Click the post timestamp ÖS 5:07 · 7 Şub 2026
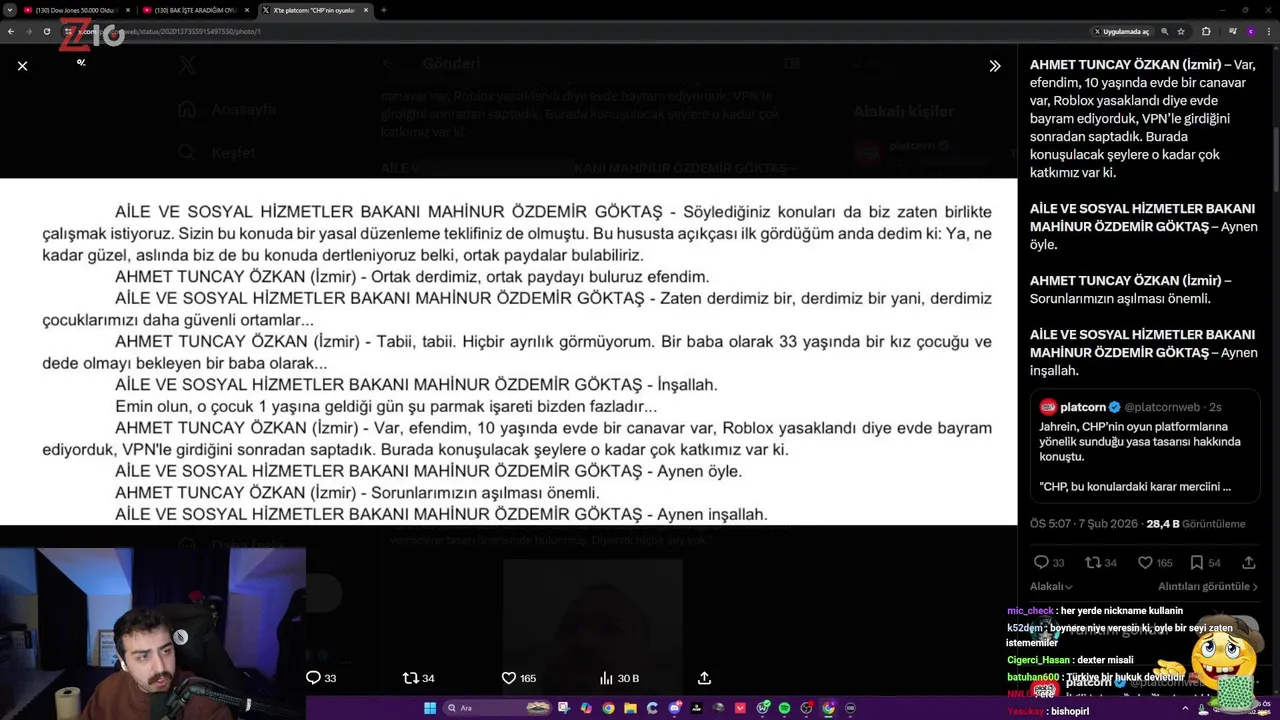The image size is (1280, 720). [1085, 524]
